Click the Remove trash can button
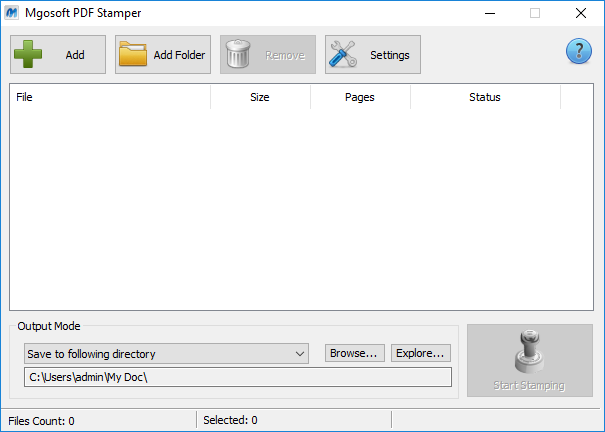 268,54
